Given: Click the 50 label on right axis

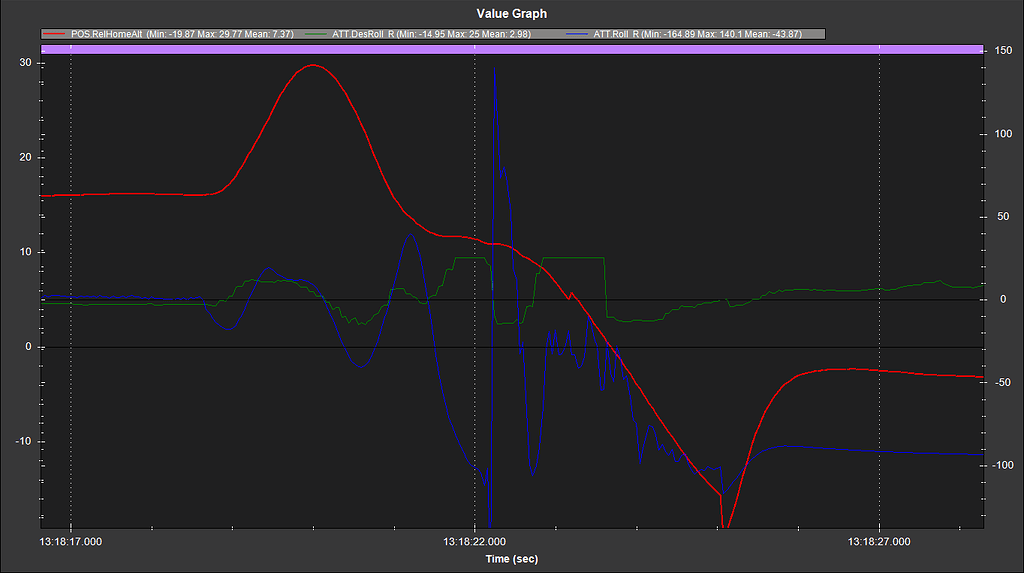Looking at the screenshot, I should tap(998, 217).
